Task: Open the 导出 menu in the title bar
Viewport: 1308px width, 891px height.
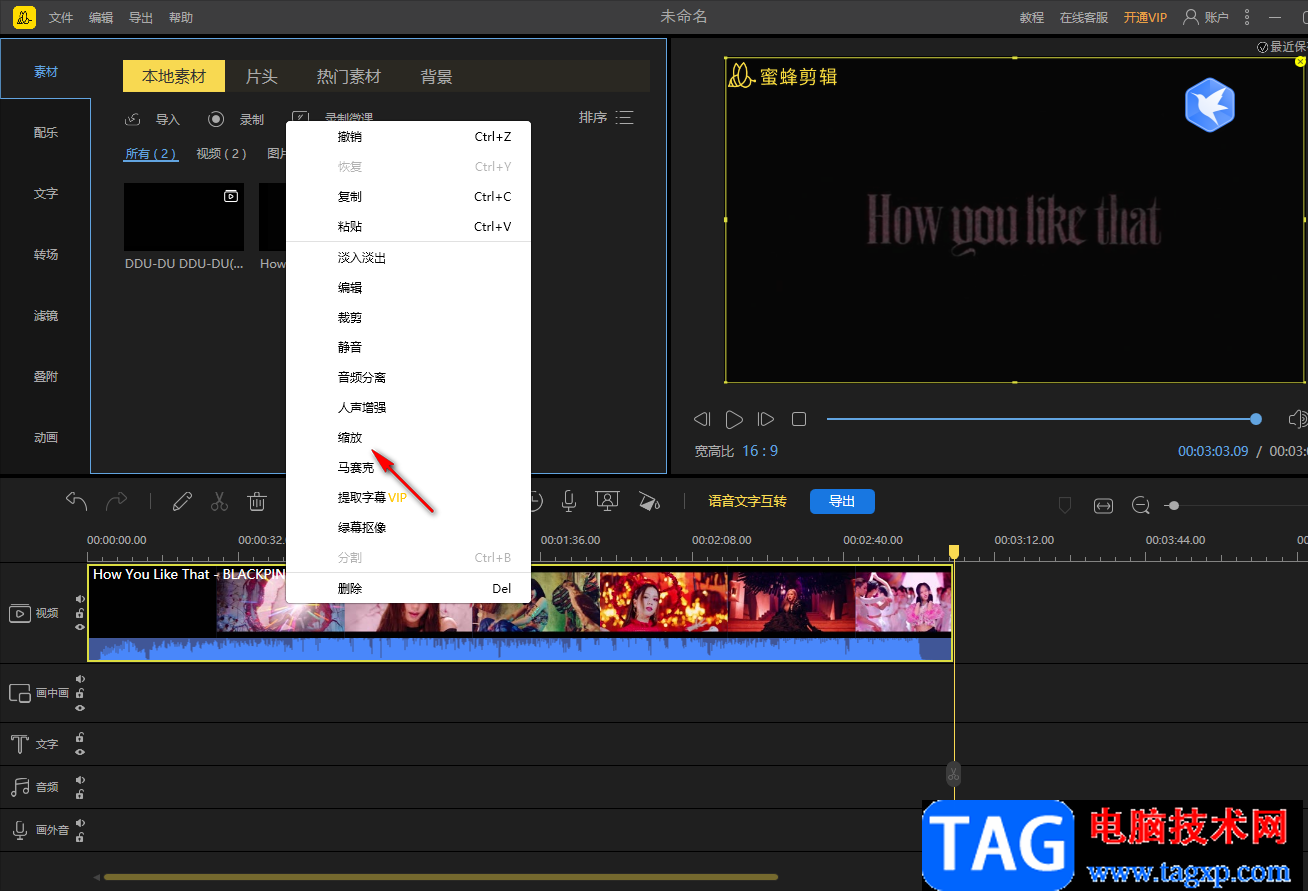Action: pyautogui.click(x=141, y=18)
